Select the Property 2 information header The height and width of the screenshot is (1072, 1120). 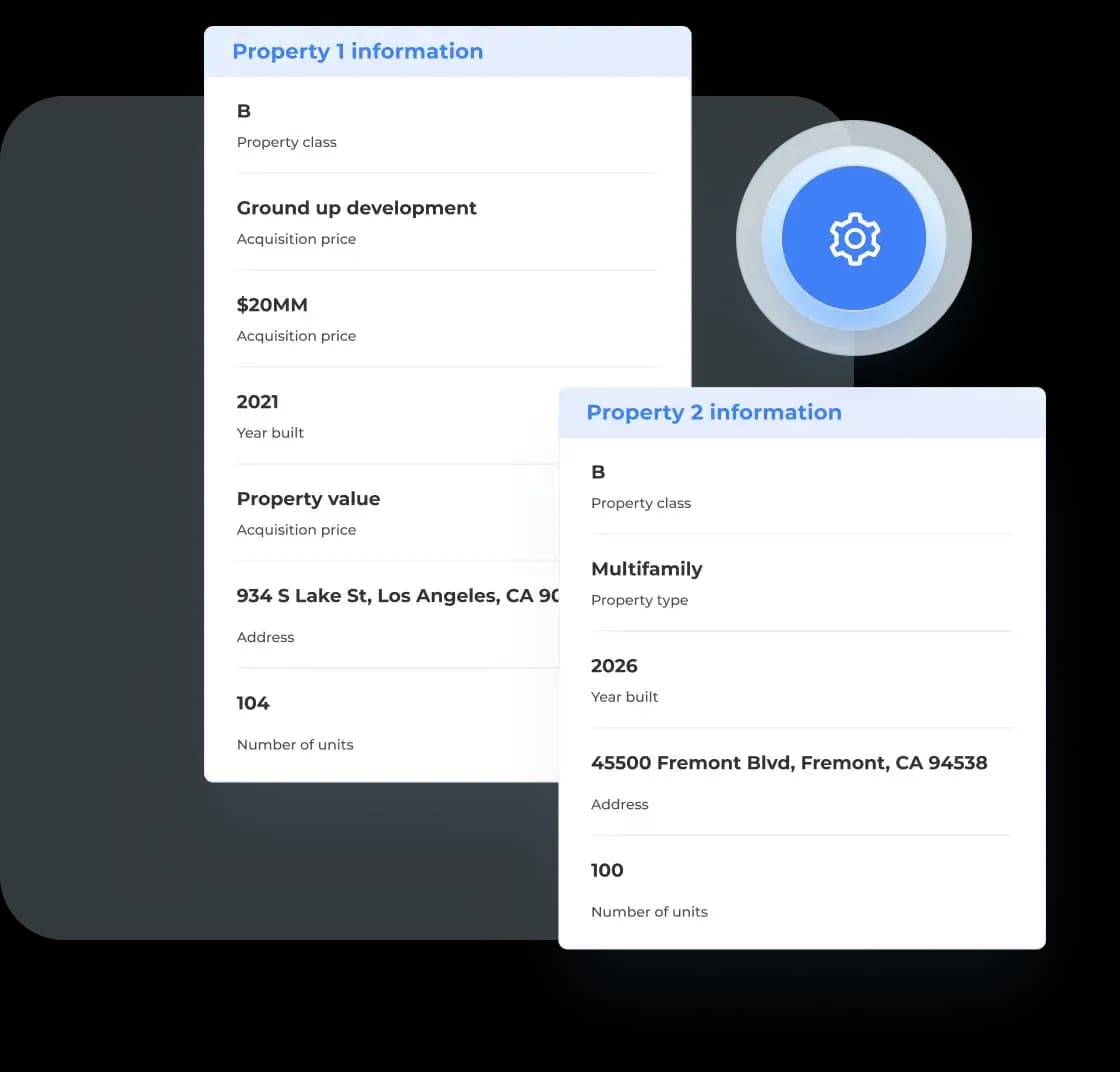pyautogui.click(x=713, y=413)
